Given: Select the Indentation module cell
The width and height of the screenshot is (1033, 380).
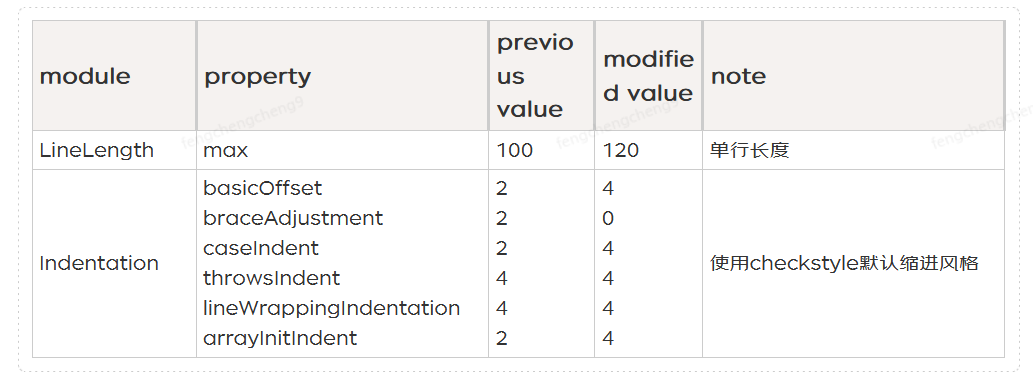Looking at the screenshot, I should pos(115,263).
